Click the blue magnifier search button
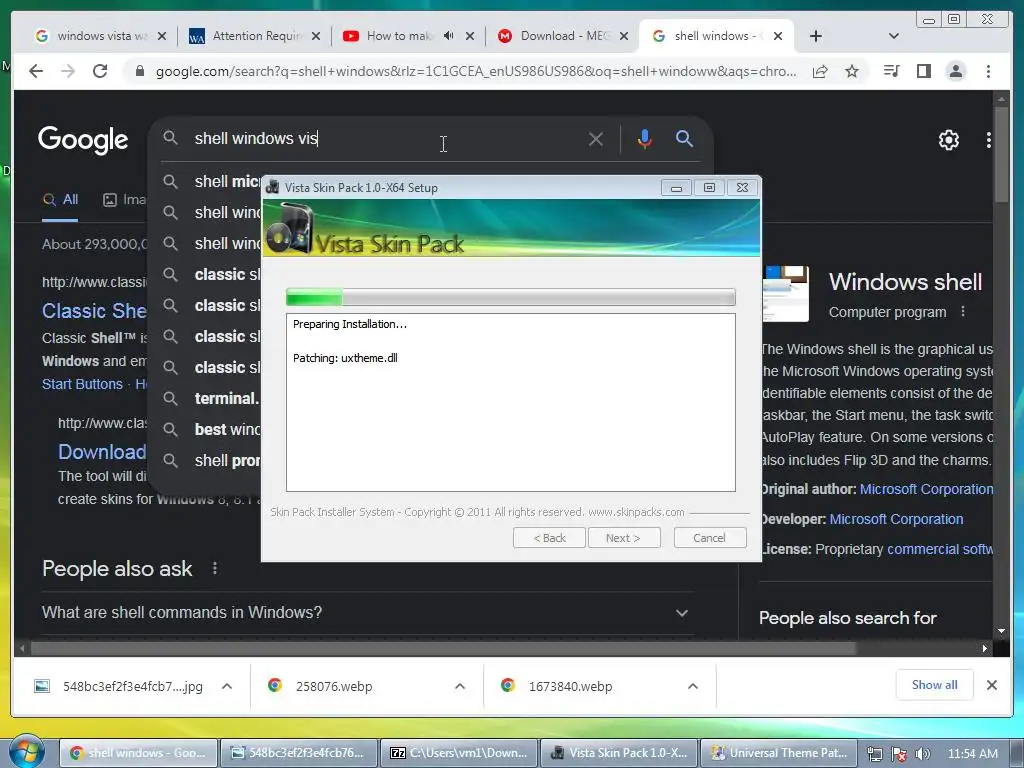 coord(684,138)
